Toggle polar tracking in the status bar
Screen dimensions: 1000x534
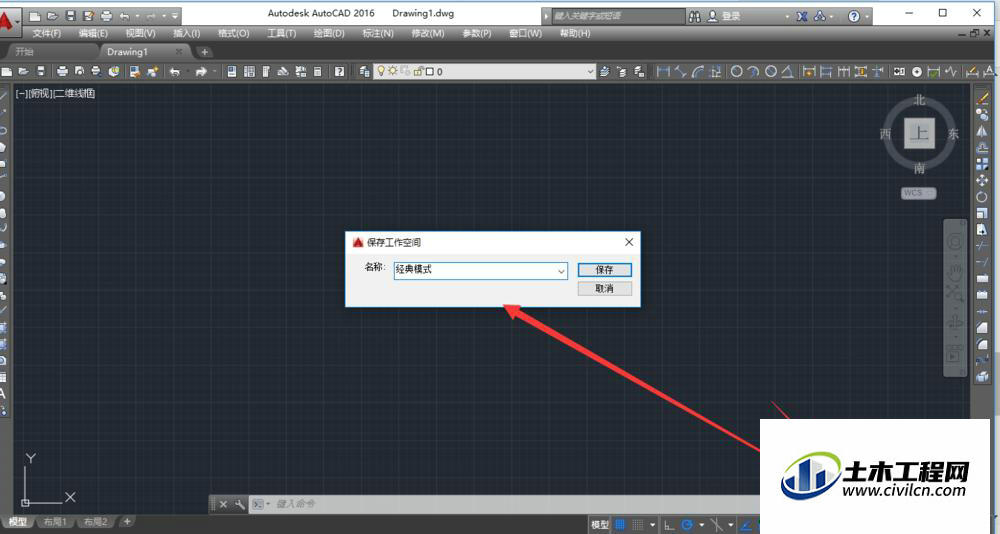pos(687,525)
